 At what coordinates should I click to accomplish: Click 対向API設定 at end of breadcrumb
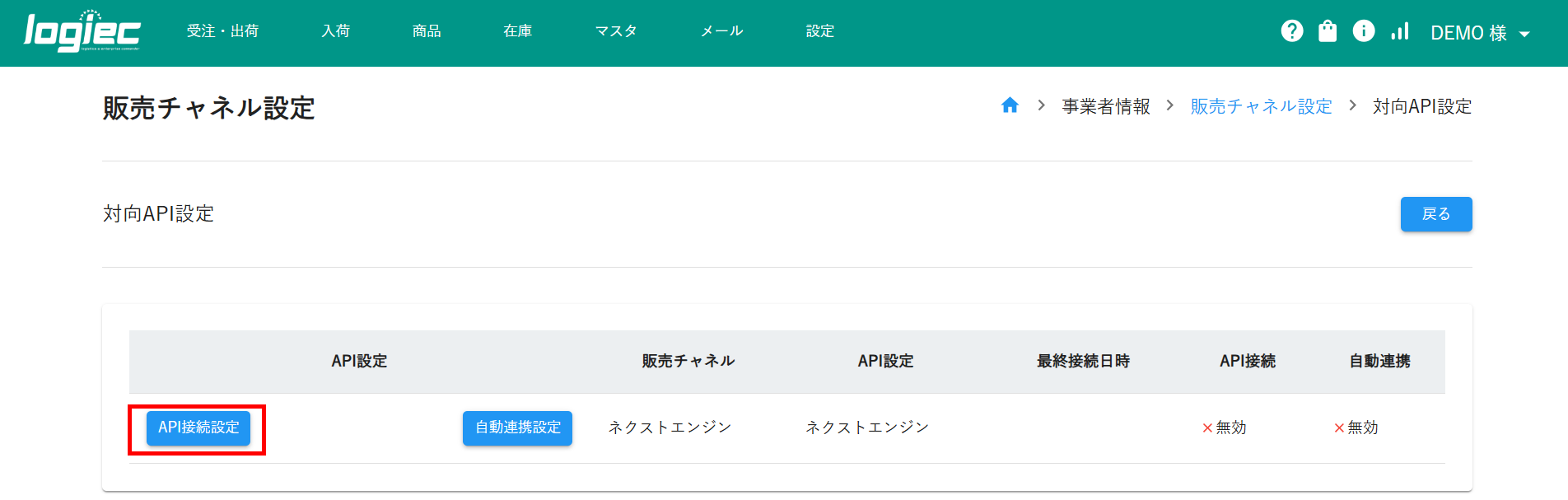[x=1421, y=106]
